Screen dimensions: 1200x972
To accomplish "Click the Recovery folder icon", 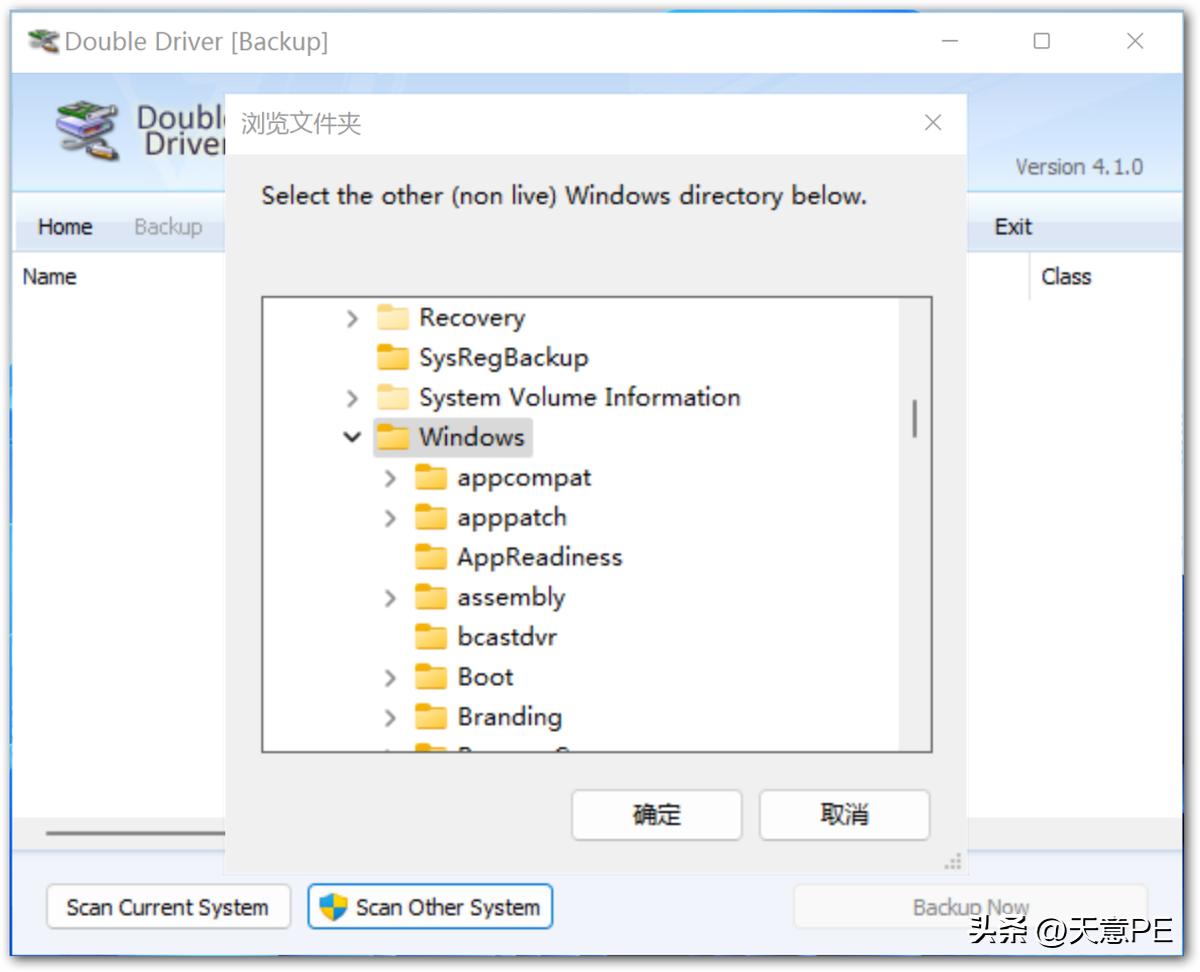I will (393, 318).
